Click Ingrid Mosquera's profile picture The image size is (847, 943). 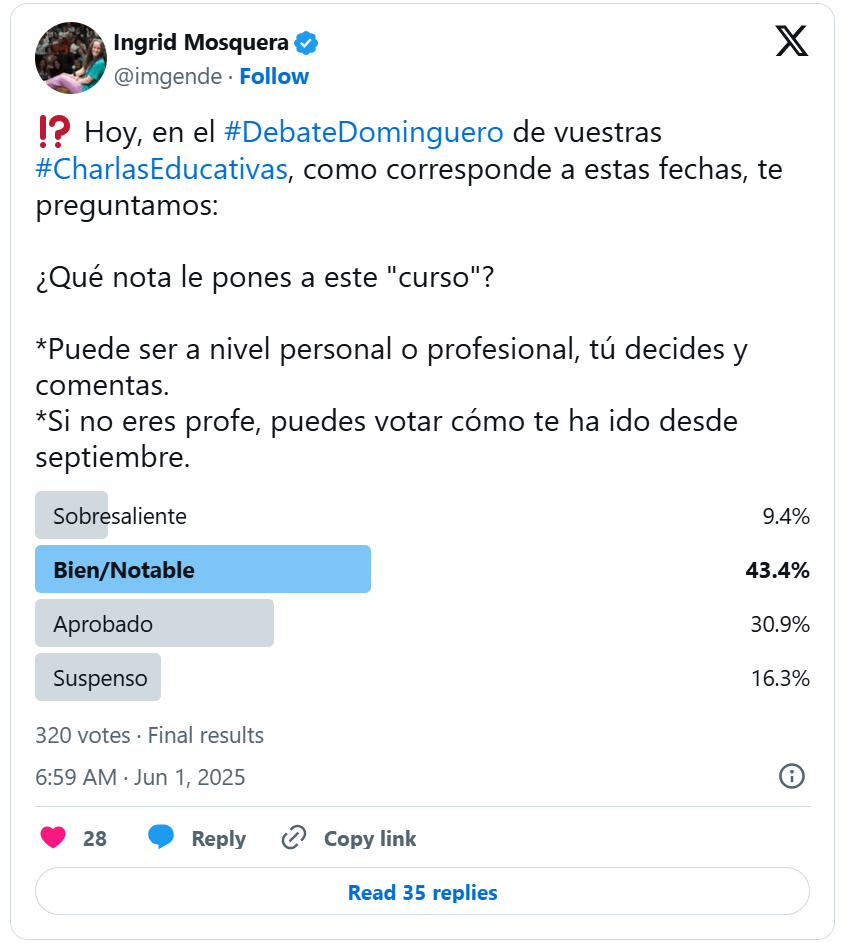(70, 58)
